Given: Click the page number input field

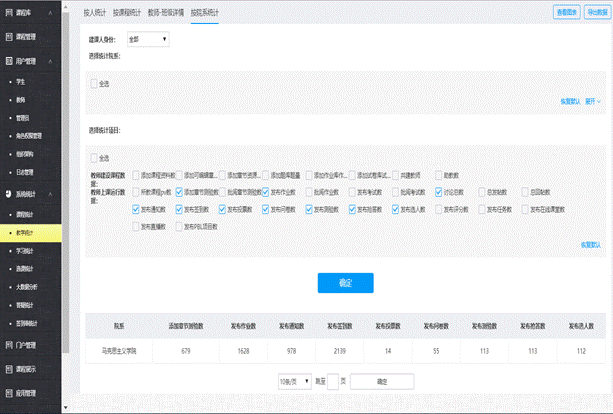Looking at the screenshot, I should pos(334,381).
